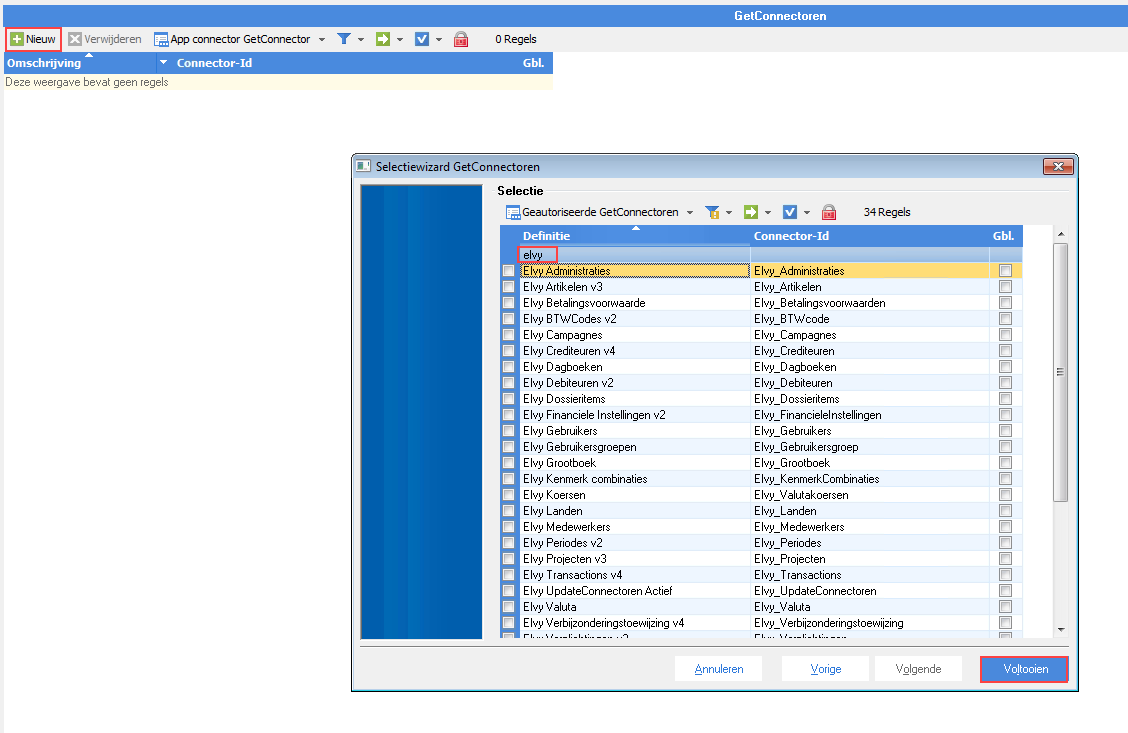Click the green export arrow icon in the main toolbar

[383, 39]
